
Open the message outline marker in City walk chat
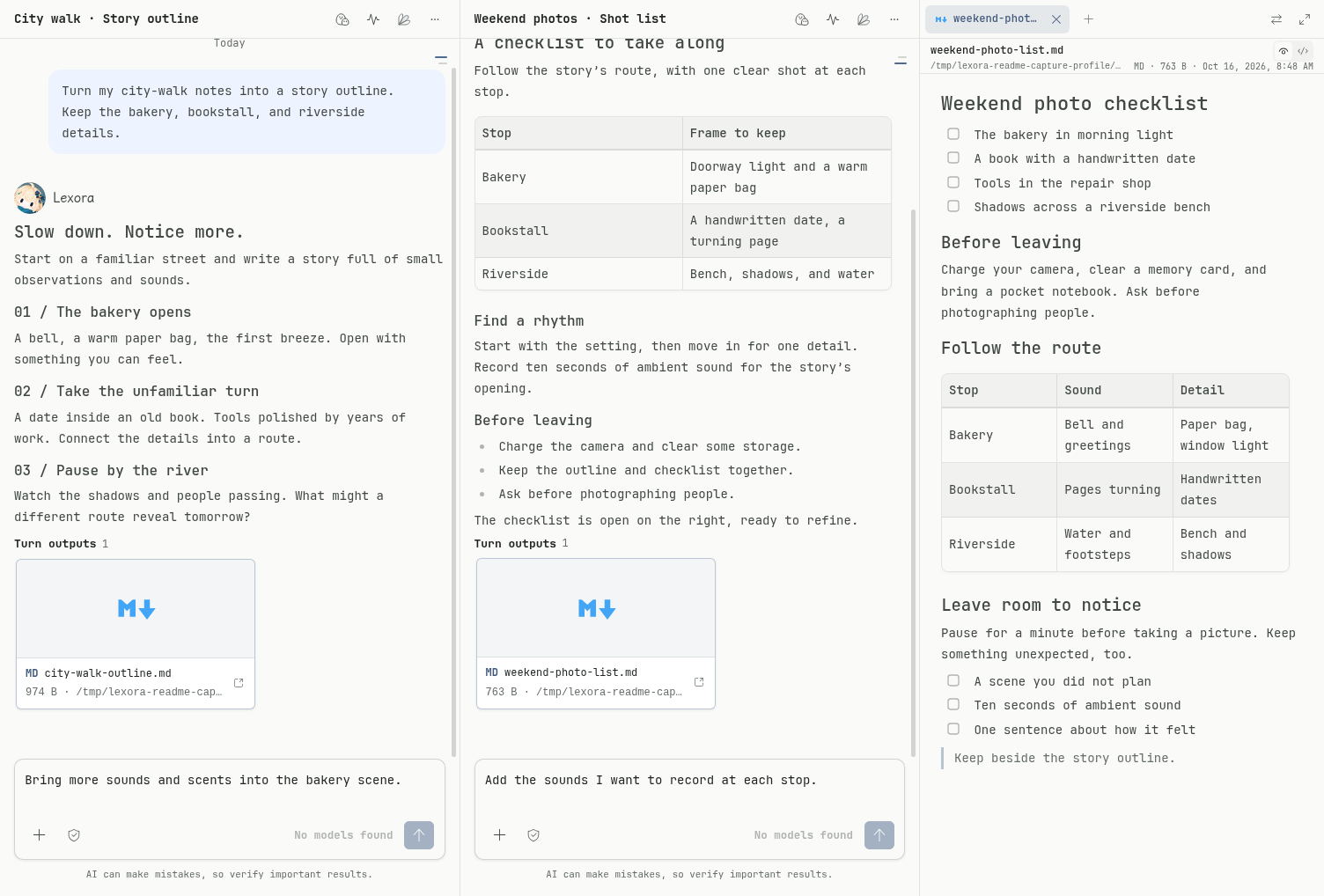pos(441,60)
